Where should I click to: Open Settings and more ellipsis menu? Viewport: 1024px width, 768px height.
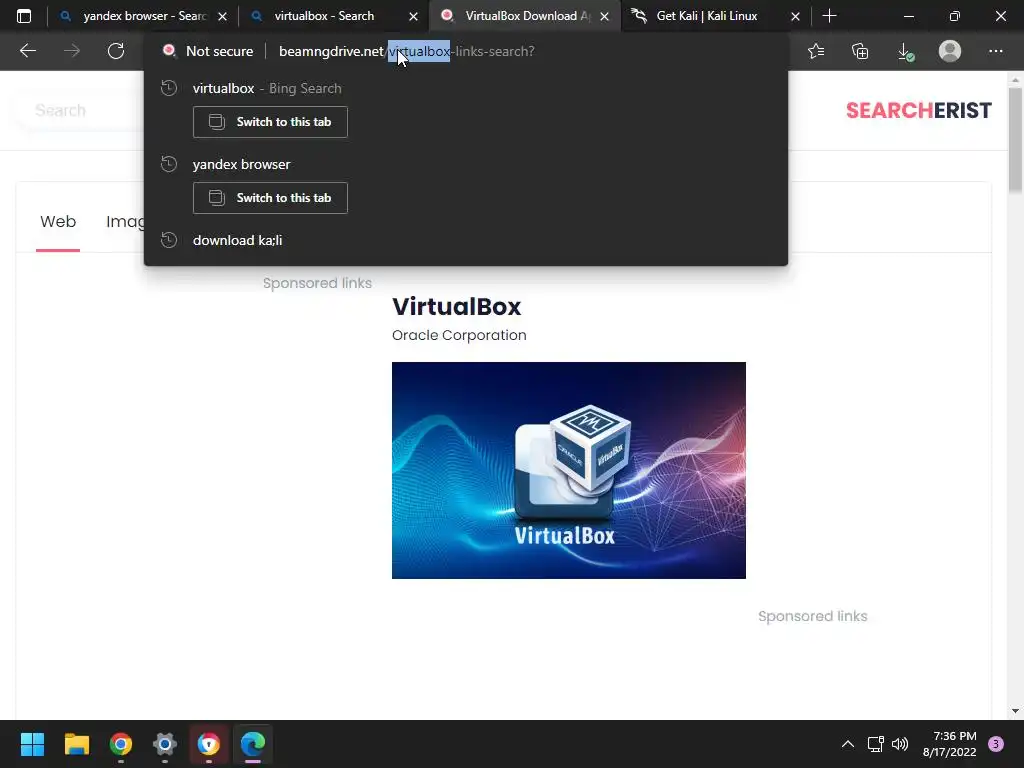[995, 51]
